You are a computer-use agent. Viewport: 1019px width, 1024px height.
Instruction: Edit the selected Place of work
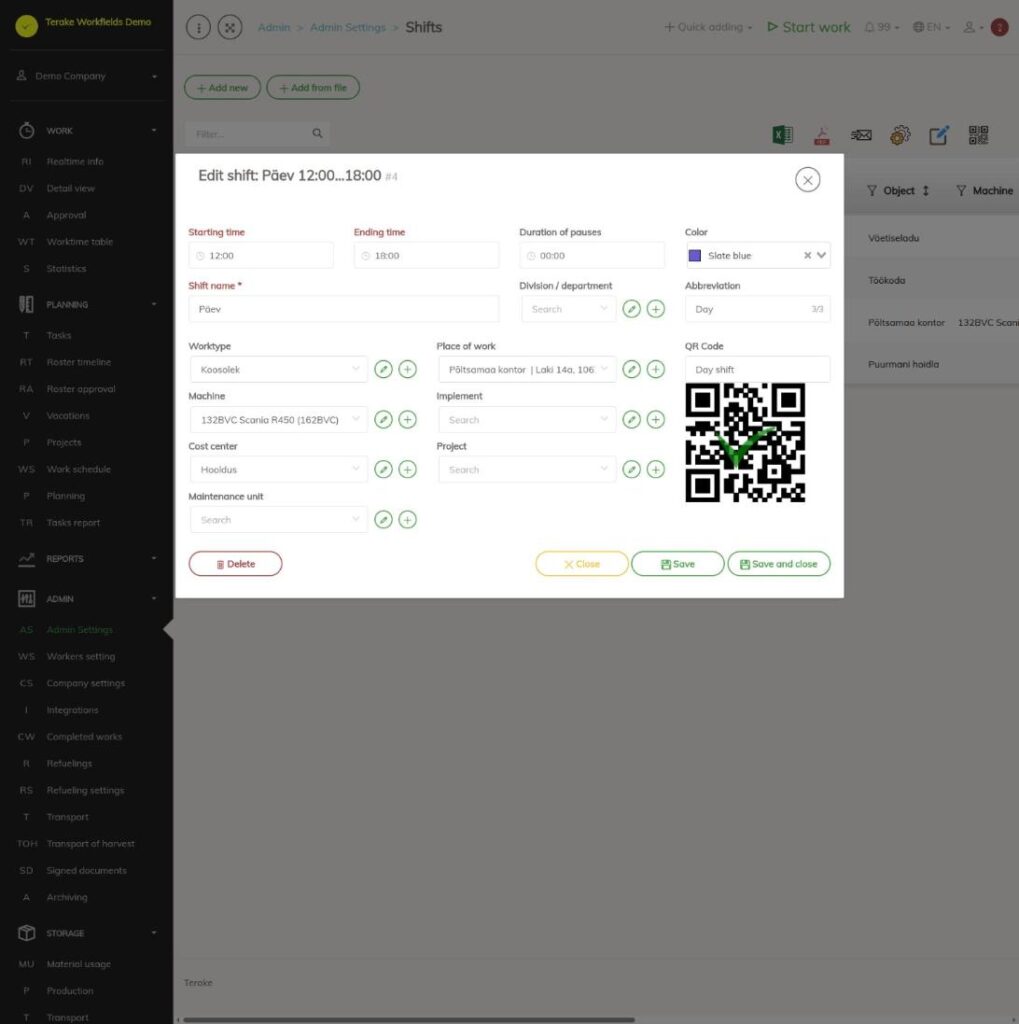pyautogui.click(x=632, y=370)
